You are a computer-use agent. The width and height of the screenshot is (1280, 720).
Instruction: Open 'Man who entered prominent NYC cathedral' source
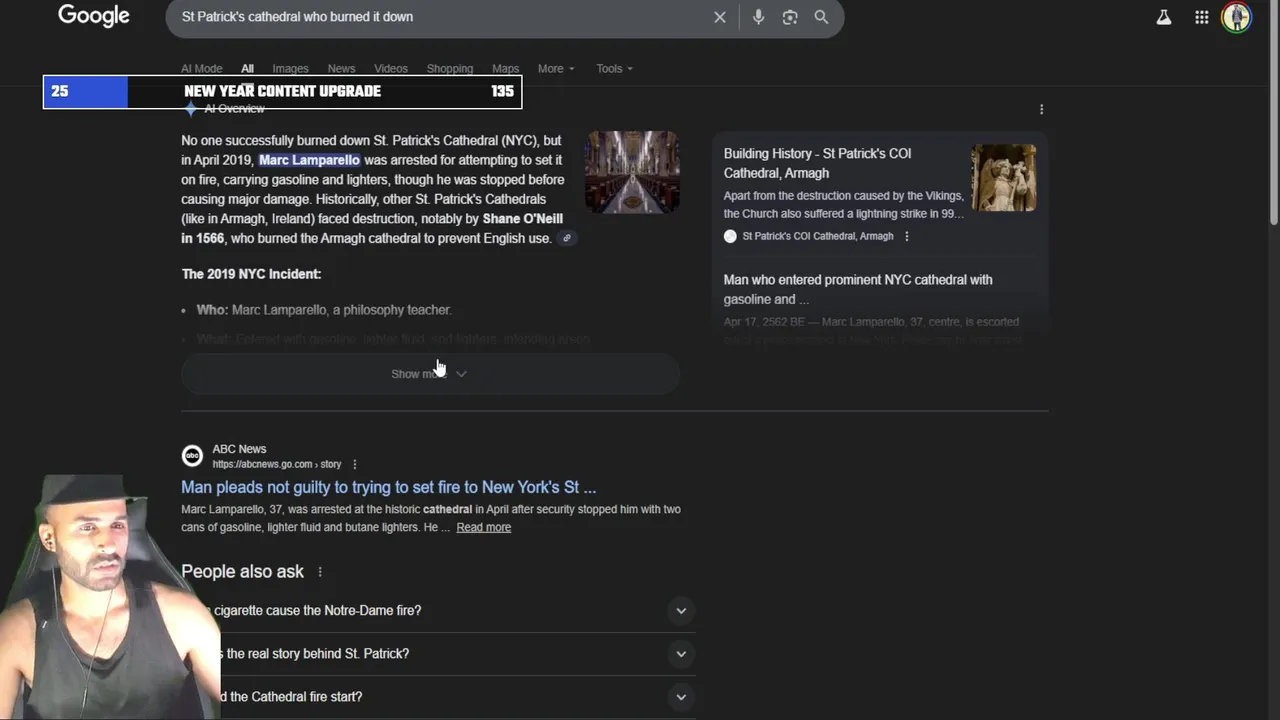(858, 289)
